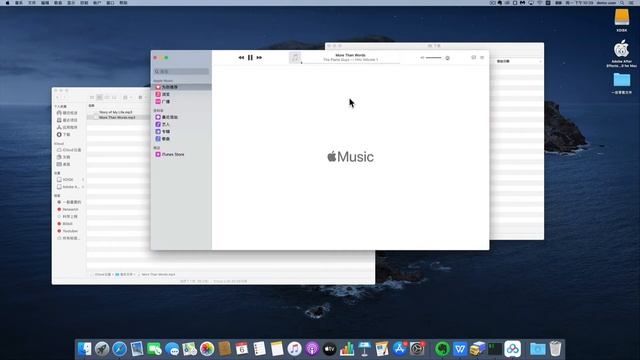Switch Finder to gallery view
The height and width of the screenshot is (360, 640).
coord(114,98)
